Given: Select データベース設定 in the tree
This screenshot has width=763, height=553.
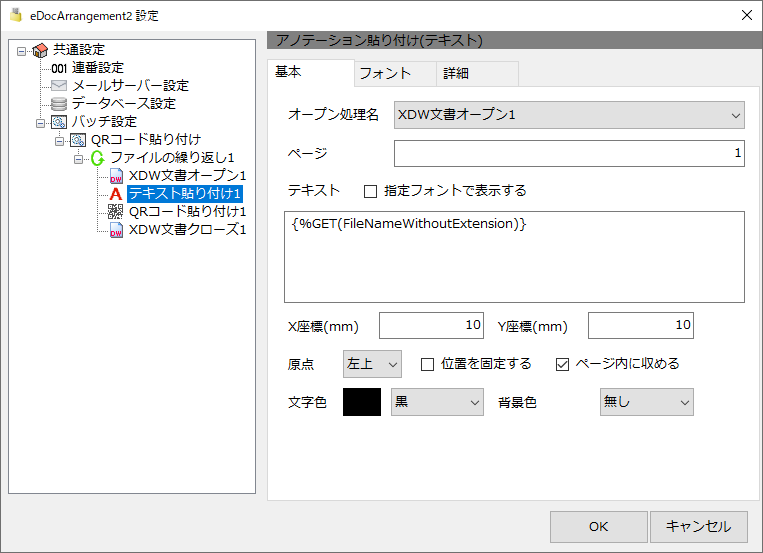Looking at the screenshot, I should (x=124, y=104).
